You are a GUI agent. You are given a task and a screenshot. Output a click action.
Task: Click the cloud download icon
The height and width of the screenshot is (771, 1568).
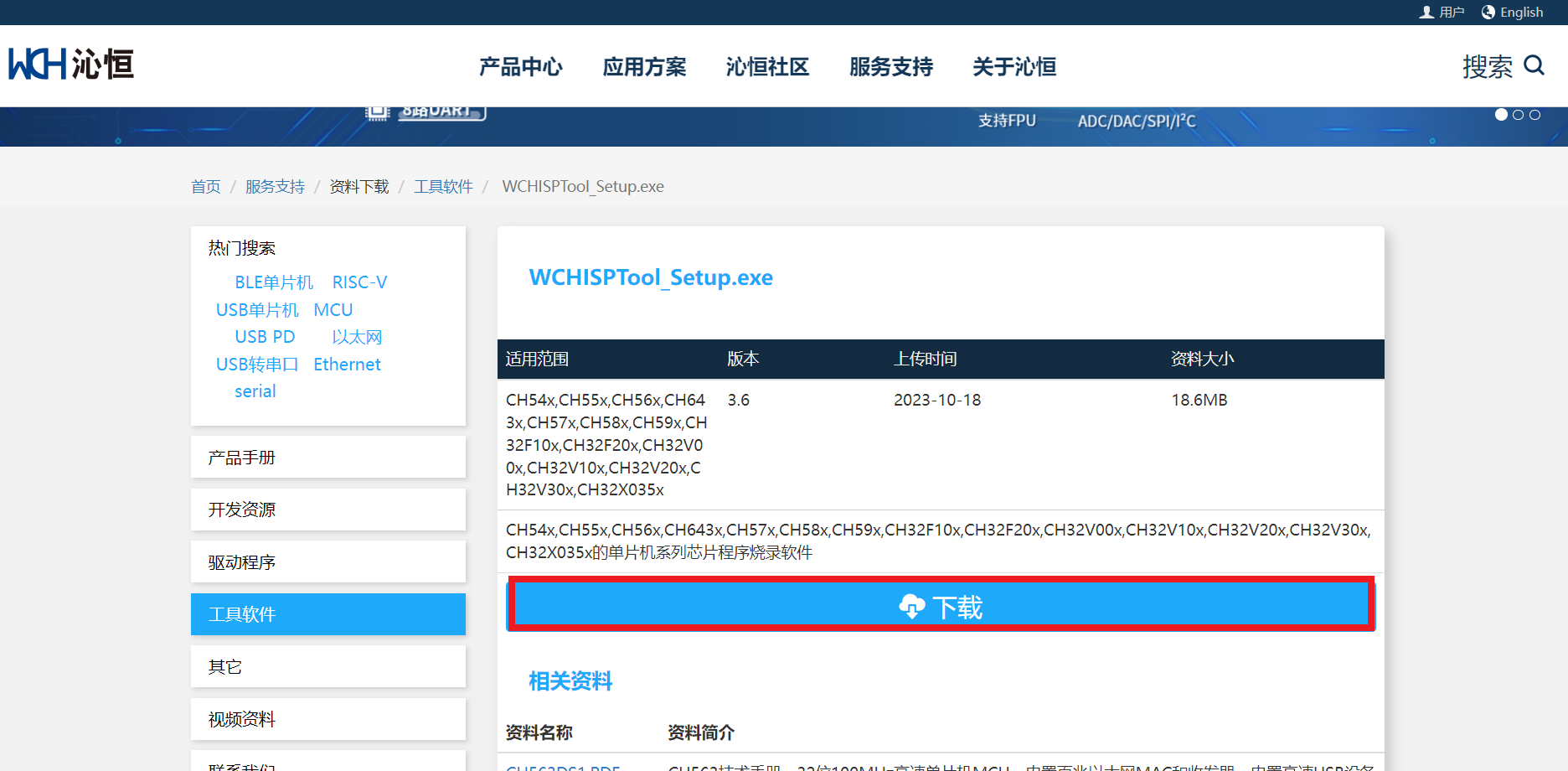[x=911, y=606]
